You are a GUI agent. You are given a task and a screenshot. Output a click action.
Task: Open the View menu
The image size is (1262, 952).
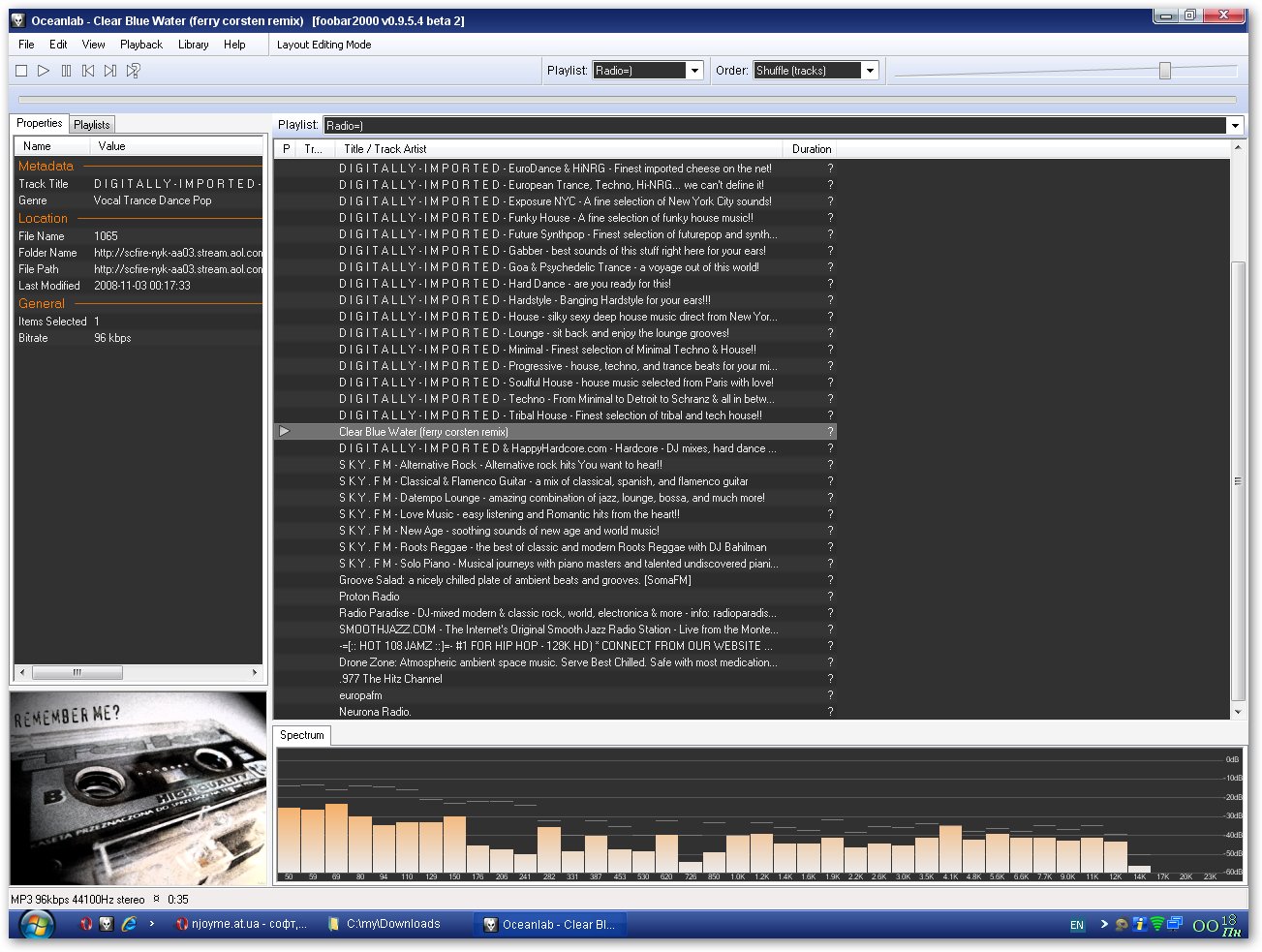pyautogui.click(x=93, y=45)
